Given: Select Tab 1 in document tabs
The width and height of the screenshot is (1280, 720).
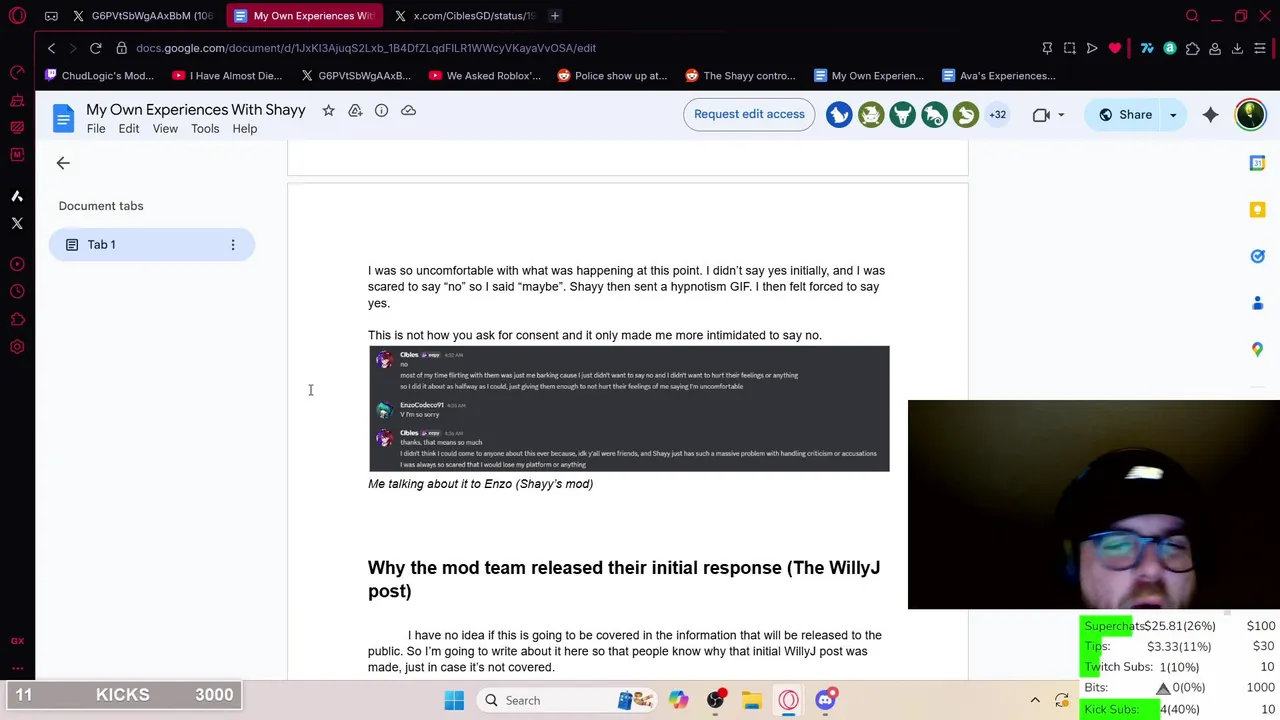Looking at the screenshot, I should pos(152,245).
